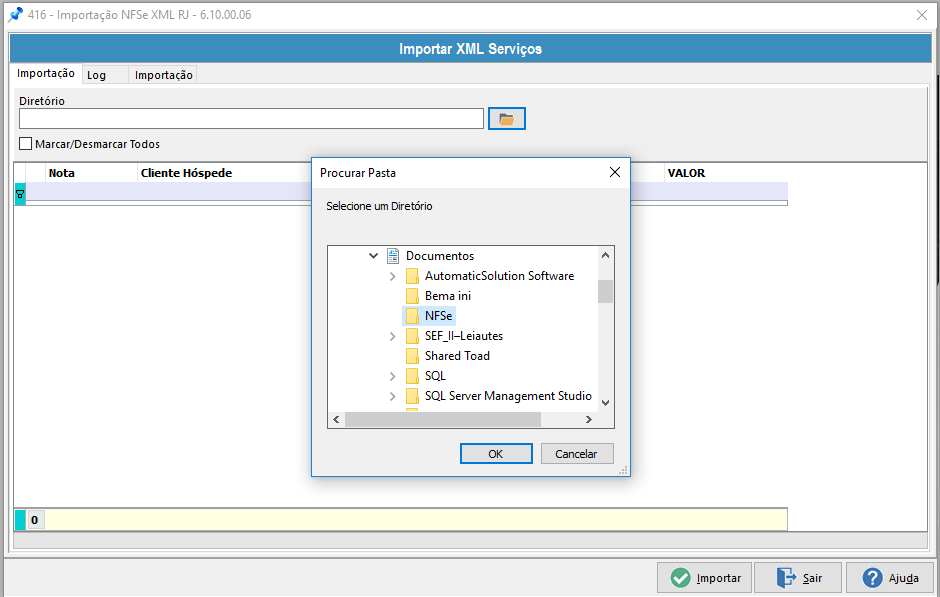The width and height of the screenshot is (940, 597).
Task: Select the Shared Toad folder name
Action: click(x=457, y=356)
